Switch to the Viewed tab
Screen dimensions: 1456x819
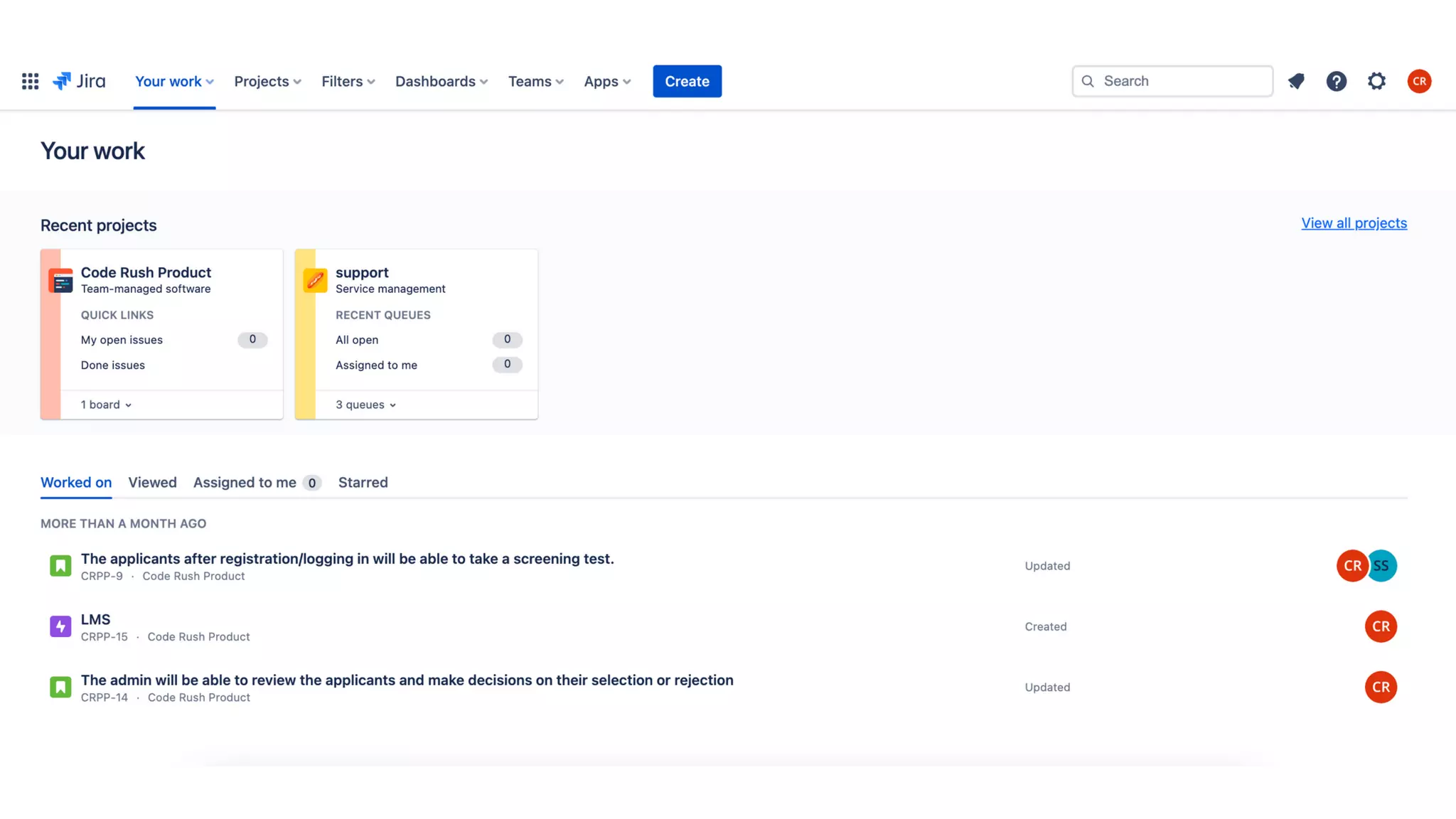pos(152,482)
